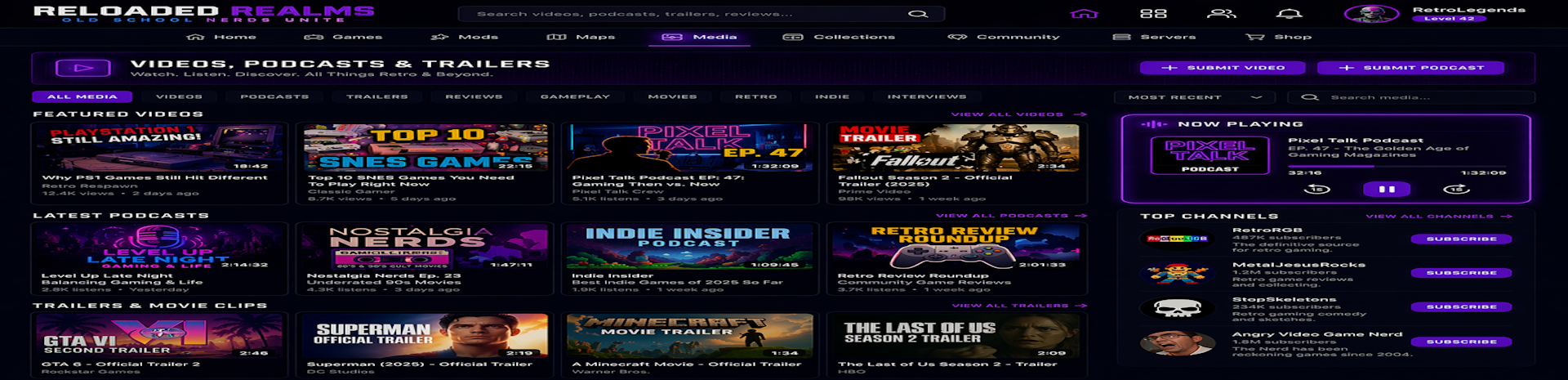Viewport: 1568px width, 380px height.
Task: Open the Top 10 SNES Games thumbnail
Action: click(x=425, y=147)
